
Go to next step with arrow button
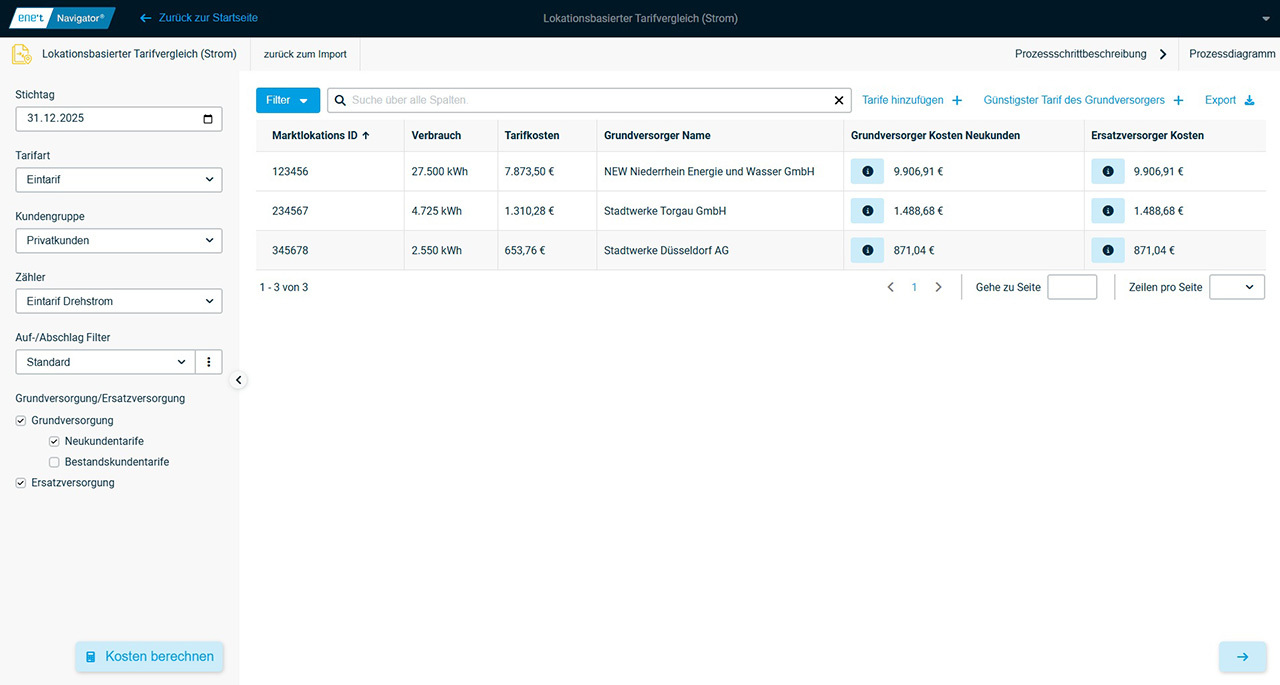pyautogui.click(x=1242, y=657)
